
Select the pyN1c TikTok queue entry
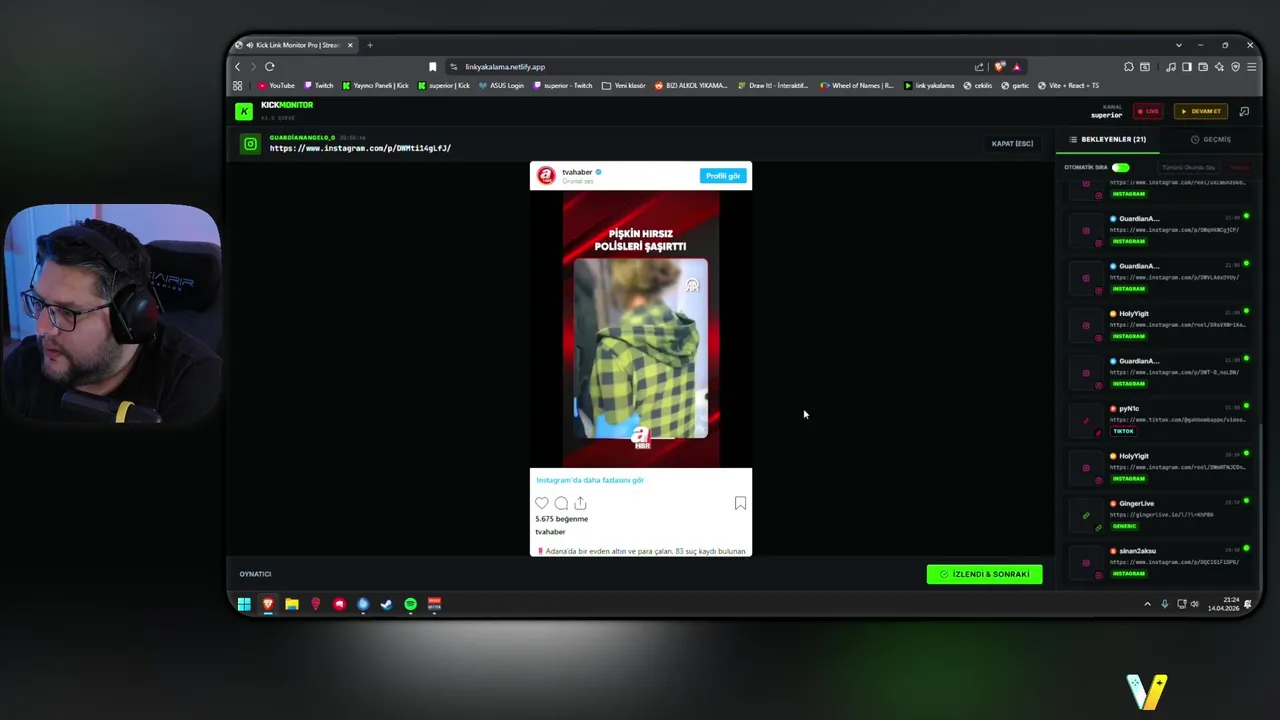click(x=1158, y=420)
